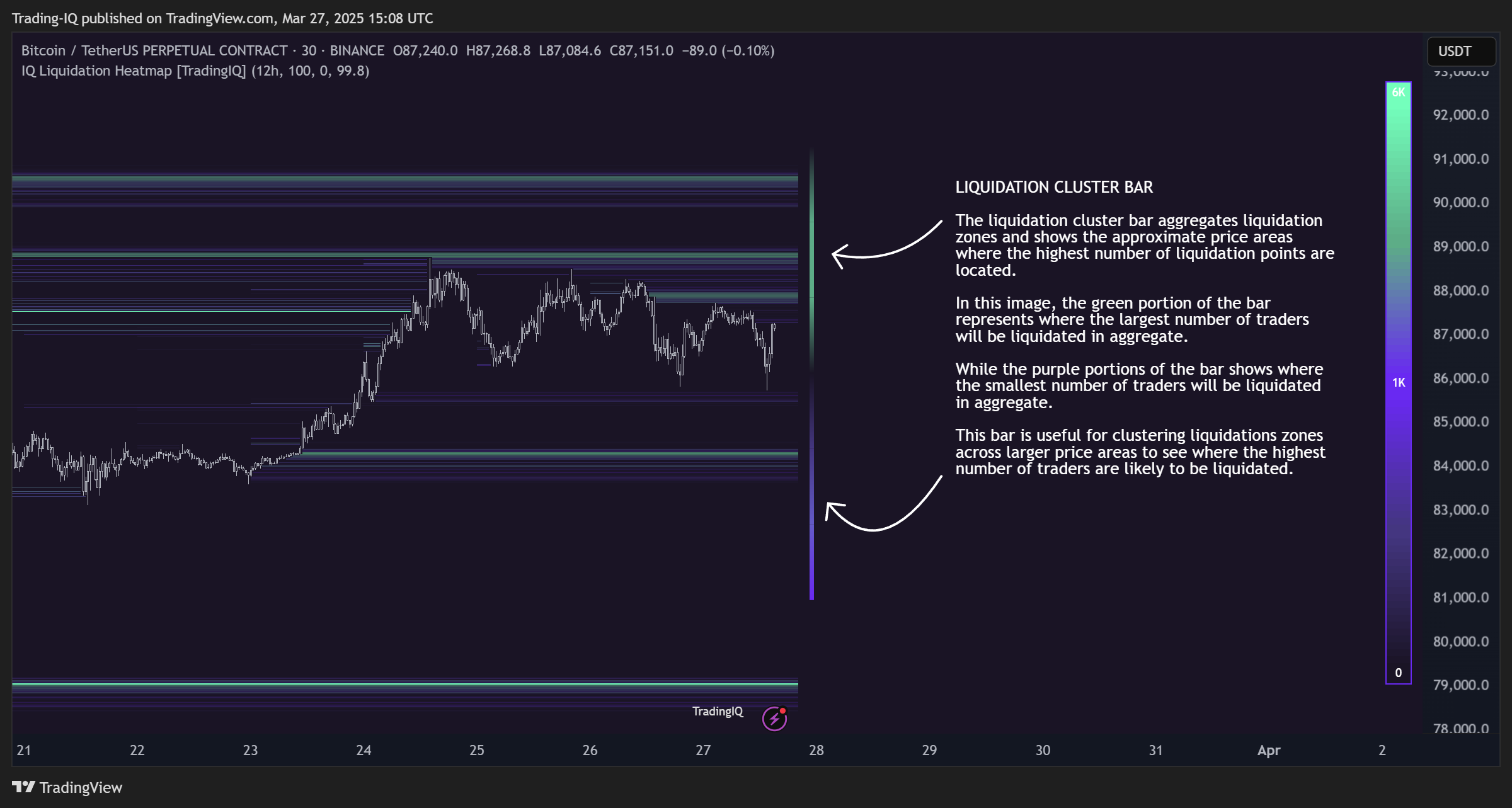Click the 92,000.0 price axis label
Viewport: 1512px width, 808px height.
click(x=1461, y=115)
